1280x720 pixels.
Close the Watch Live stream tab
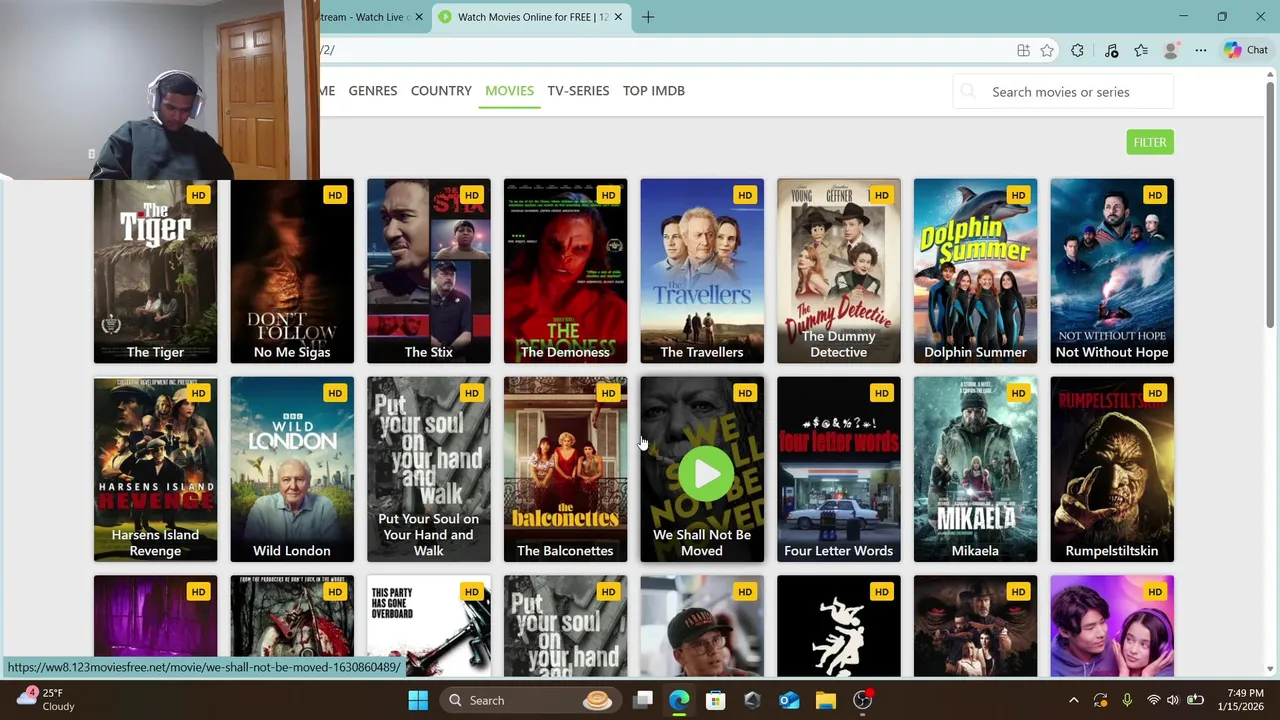pos(419,17)
